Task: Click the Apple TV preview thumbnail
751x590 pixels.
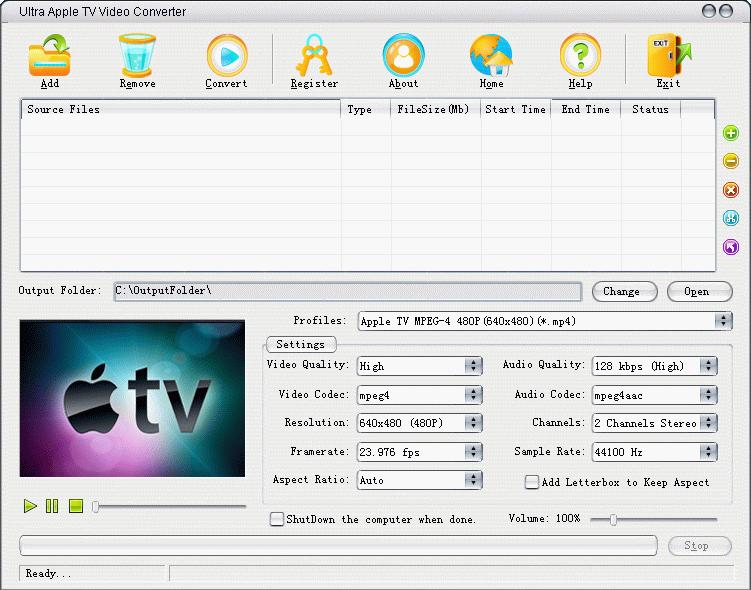Action: (x=132, y=398)
